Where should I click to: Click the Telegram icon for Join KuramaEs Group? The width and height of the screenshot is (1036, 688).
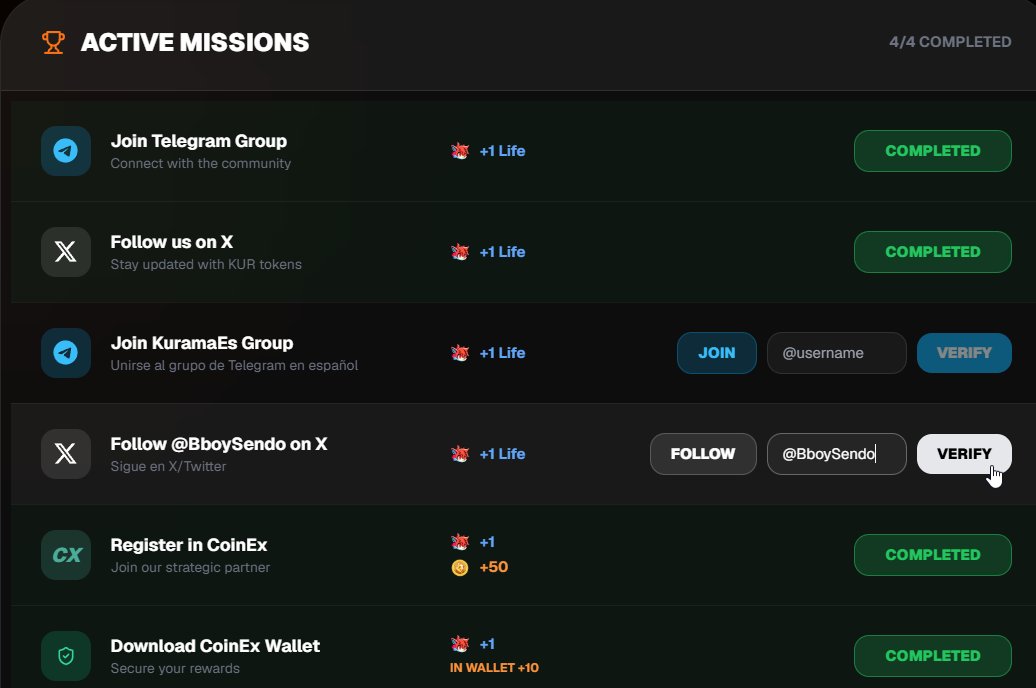[x=65, y=353]
